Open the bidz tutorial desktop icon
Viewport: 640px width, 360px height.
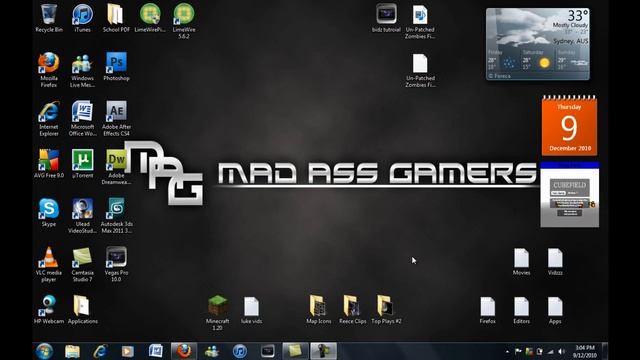pos(386,18)
